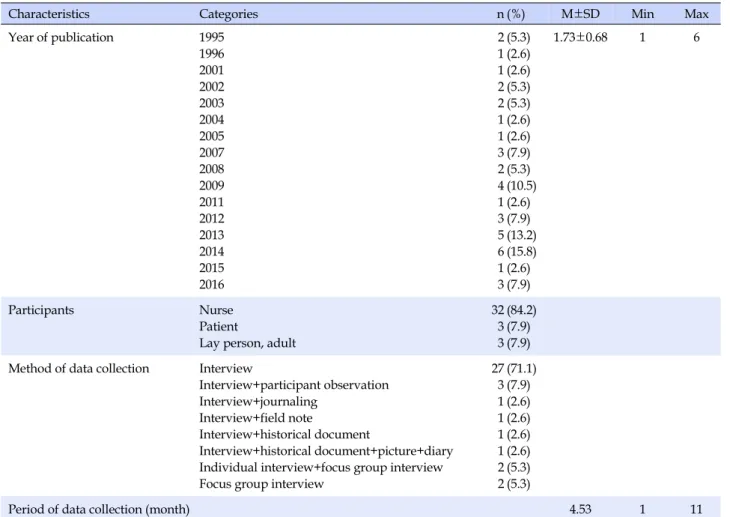Image resolution: width=730 pixels, height=517 pixels.
Task: Click the 'Min' column header
Action: tap(642, 14)
